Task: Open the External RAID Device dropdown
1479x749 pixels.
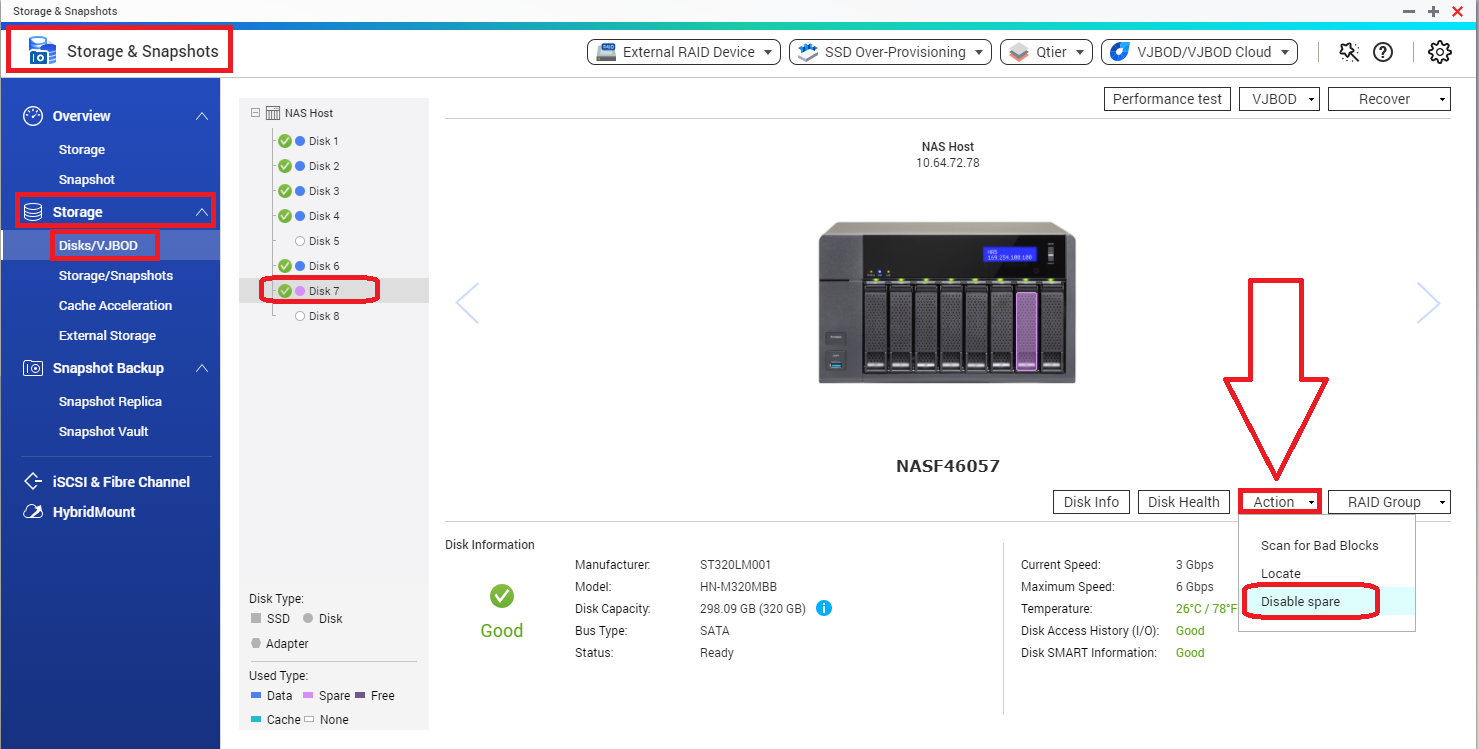Action: 683,52
